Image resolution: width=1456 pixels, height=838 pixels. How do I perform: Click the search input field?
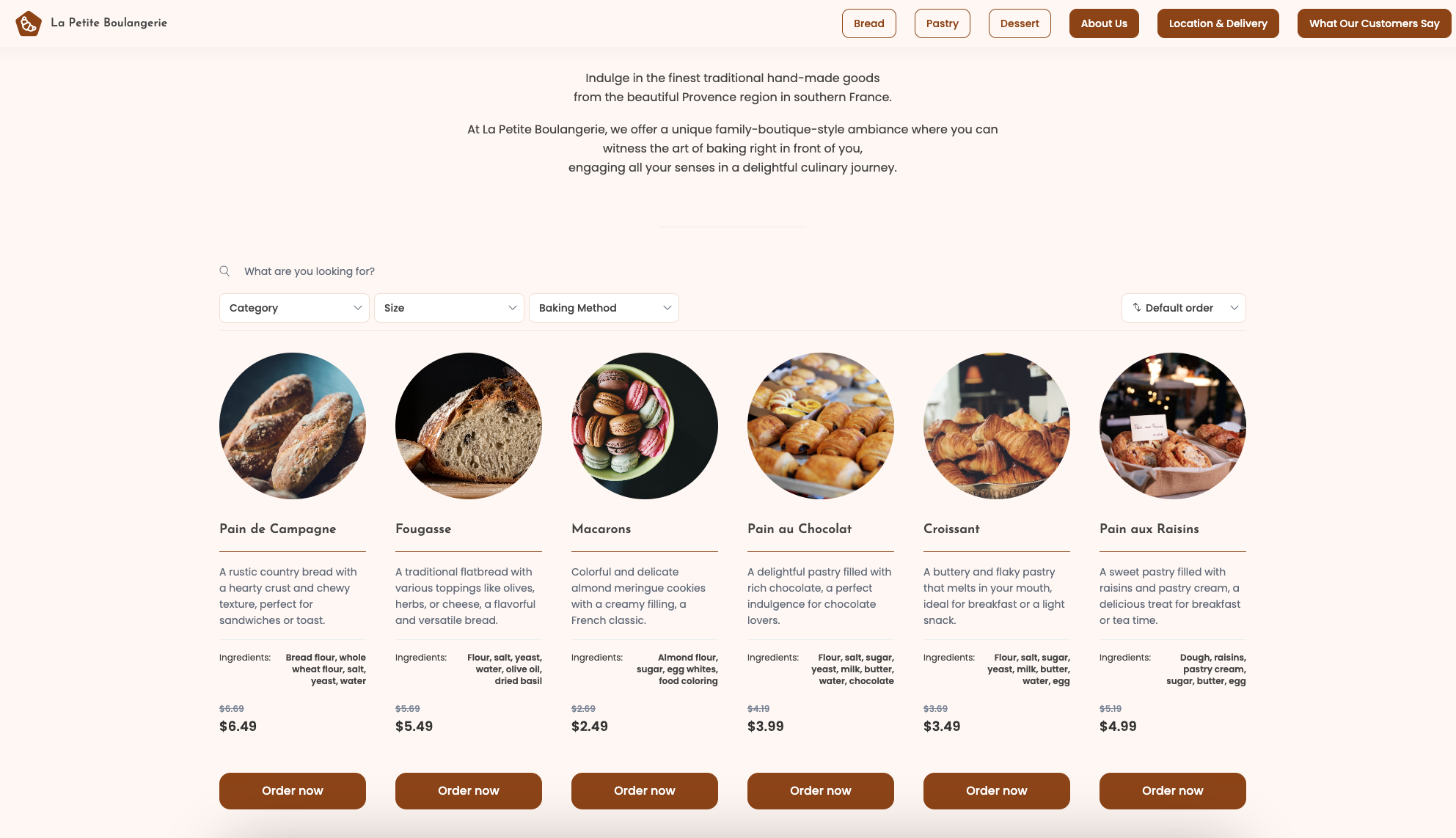(310, 271)
